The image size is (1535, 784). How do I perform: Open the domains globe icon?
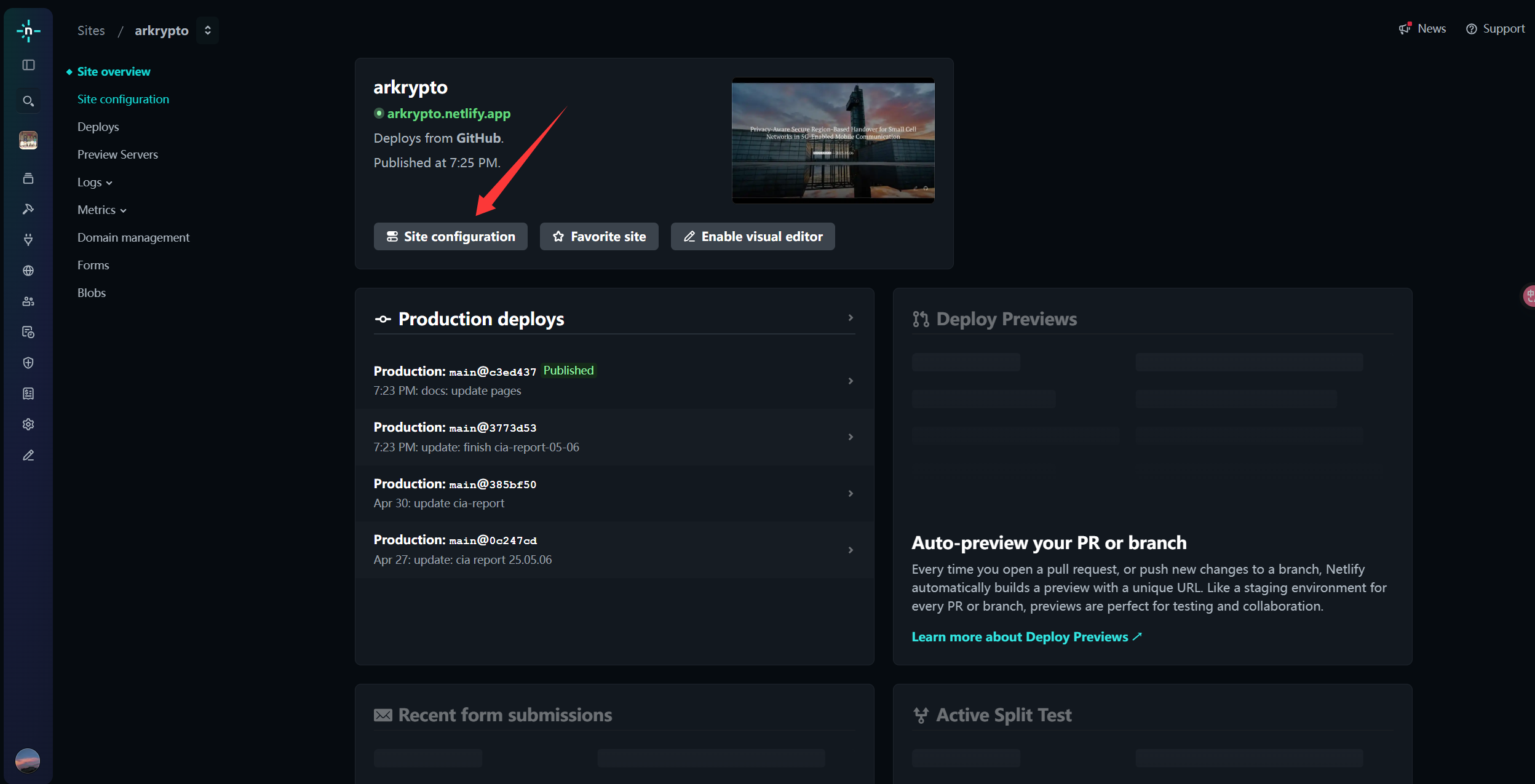pos(28,271)
